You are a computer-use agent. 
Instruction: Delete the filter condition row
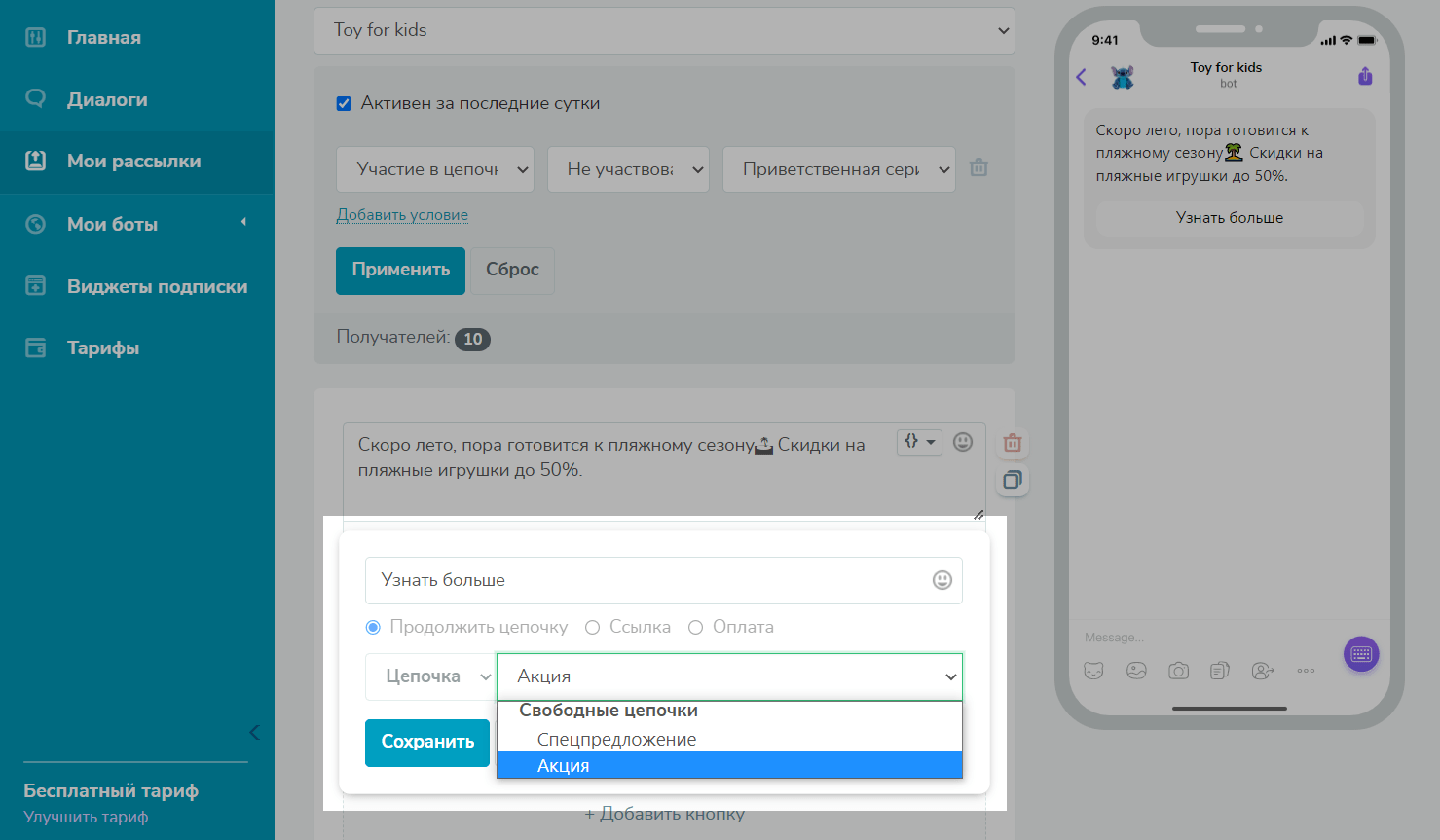point(978,168)
